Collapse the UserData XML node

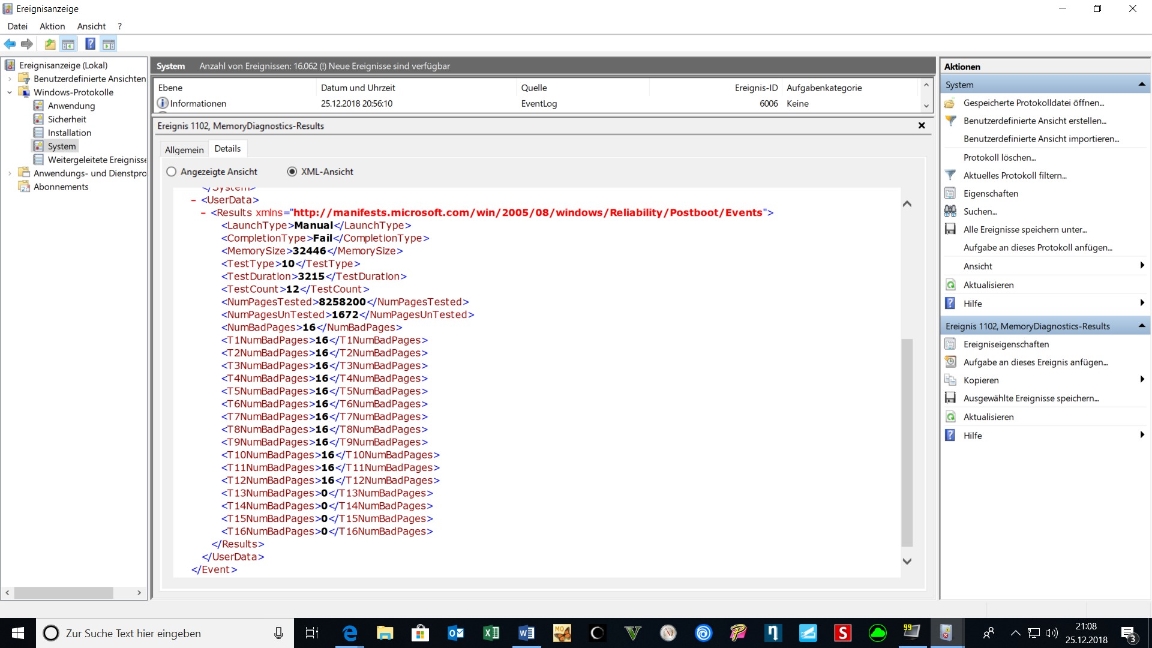coord(193,200)
